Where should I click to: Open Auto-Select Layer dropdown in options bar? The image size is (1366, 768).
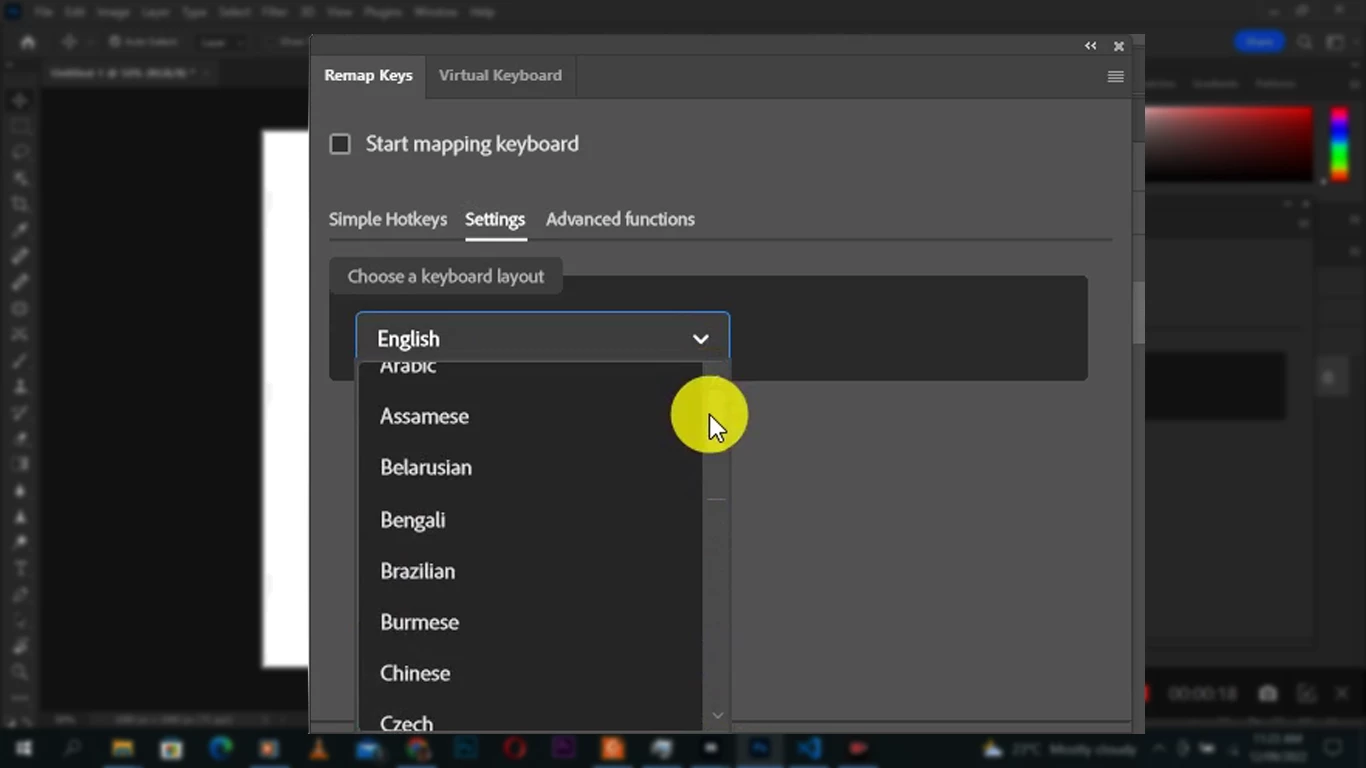point(220,42)
